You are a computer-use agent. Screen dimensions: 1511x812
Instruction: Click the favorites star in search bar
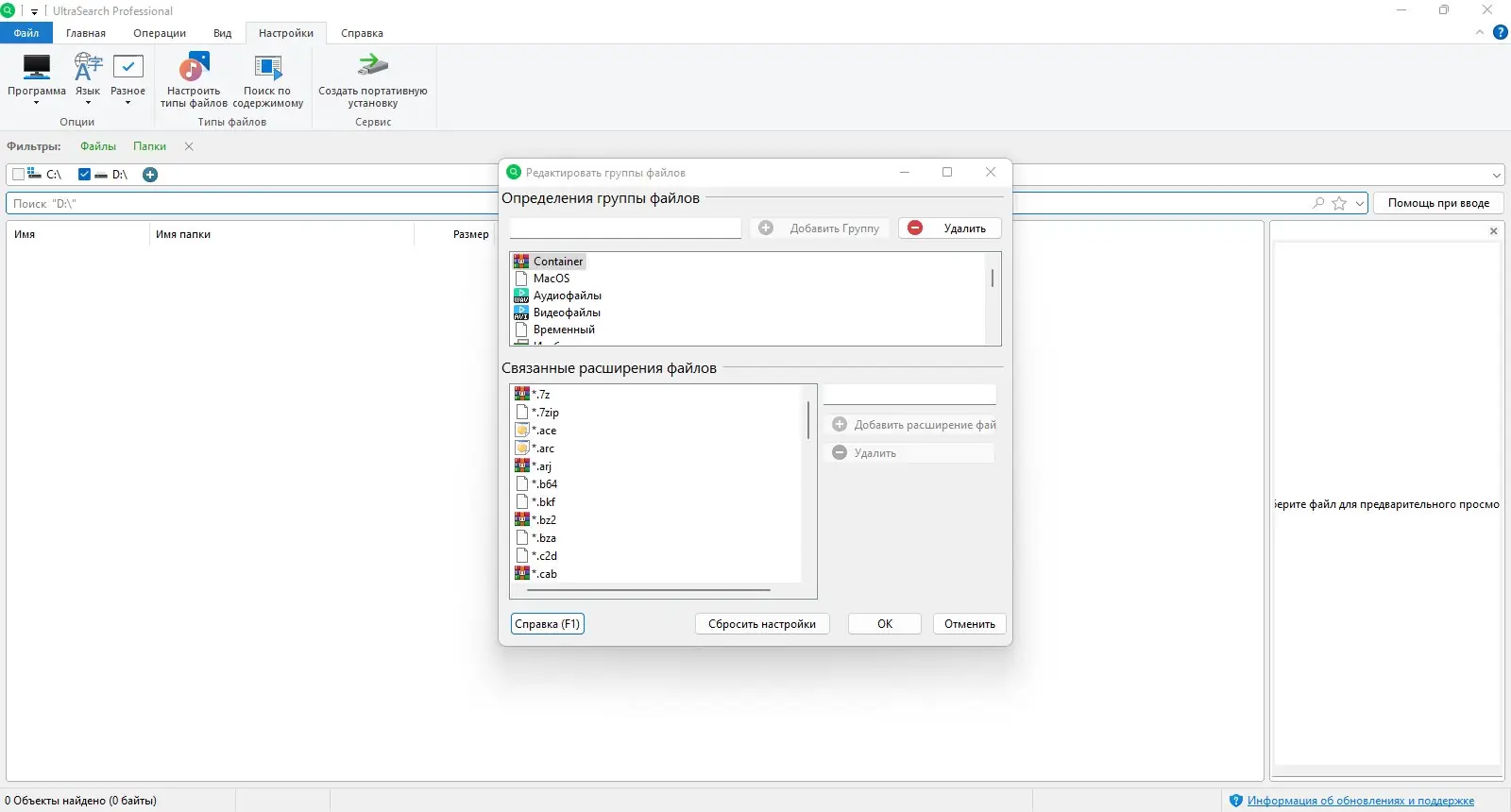click(1339, 203)
